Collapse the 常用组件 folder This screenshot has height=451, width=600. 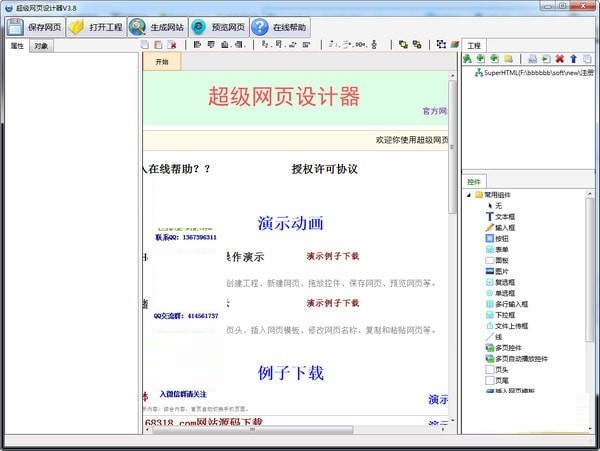(x=469, y=195)
